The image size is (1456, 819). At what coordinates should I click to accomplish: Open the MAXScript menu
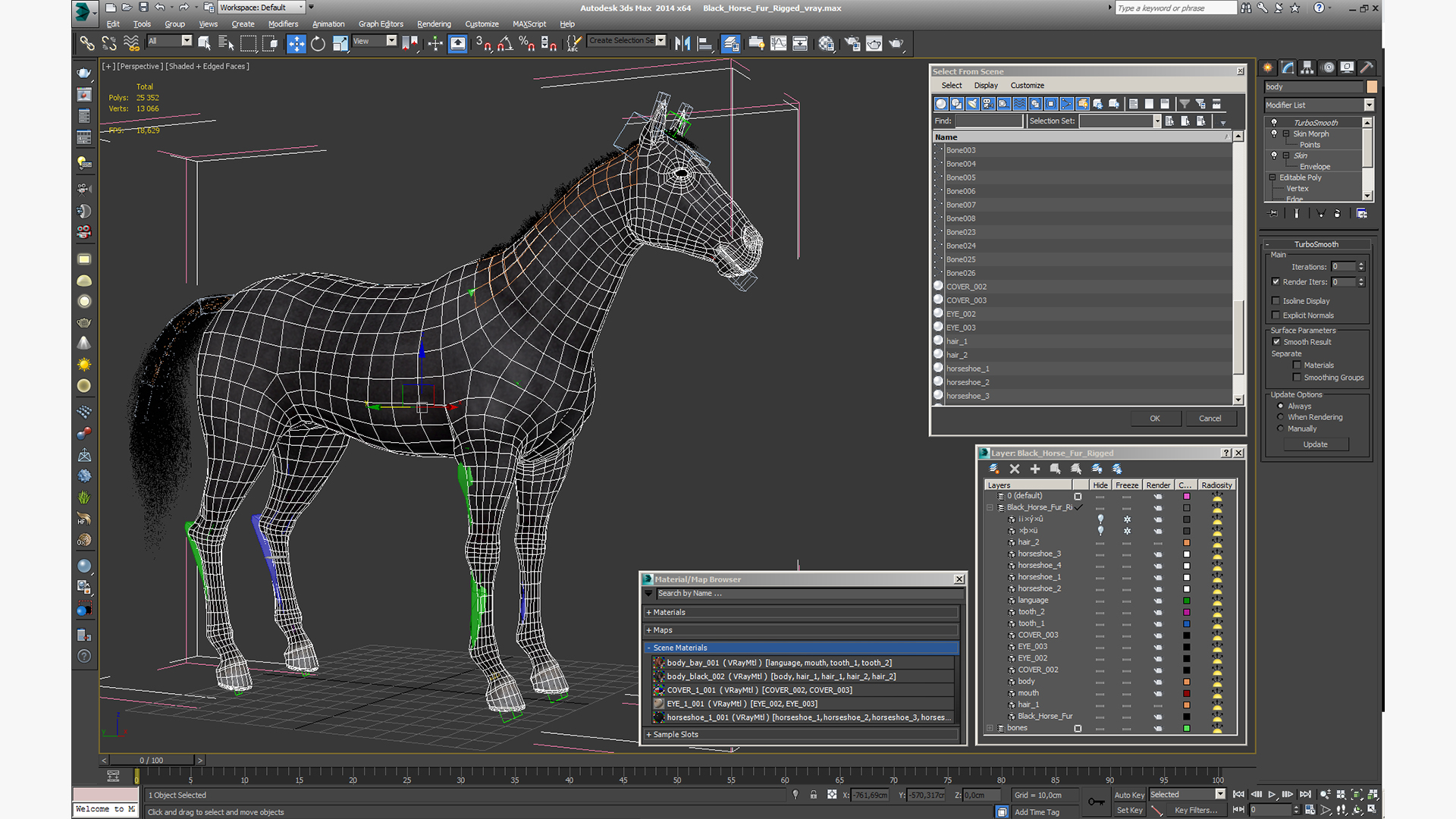pos(529,24)
